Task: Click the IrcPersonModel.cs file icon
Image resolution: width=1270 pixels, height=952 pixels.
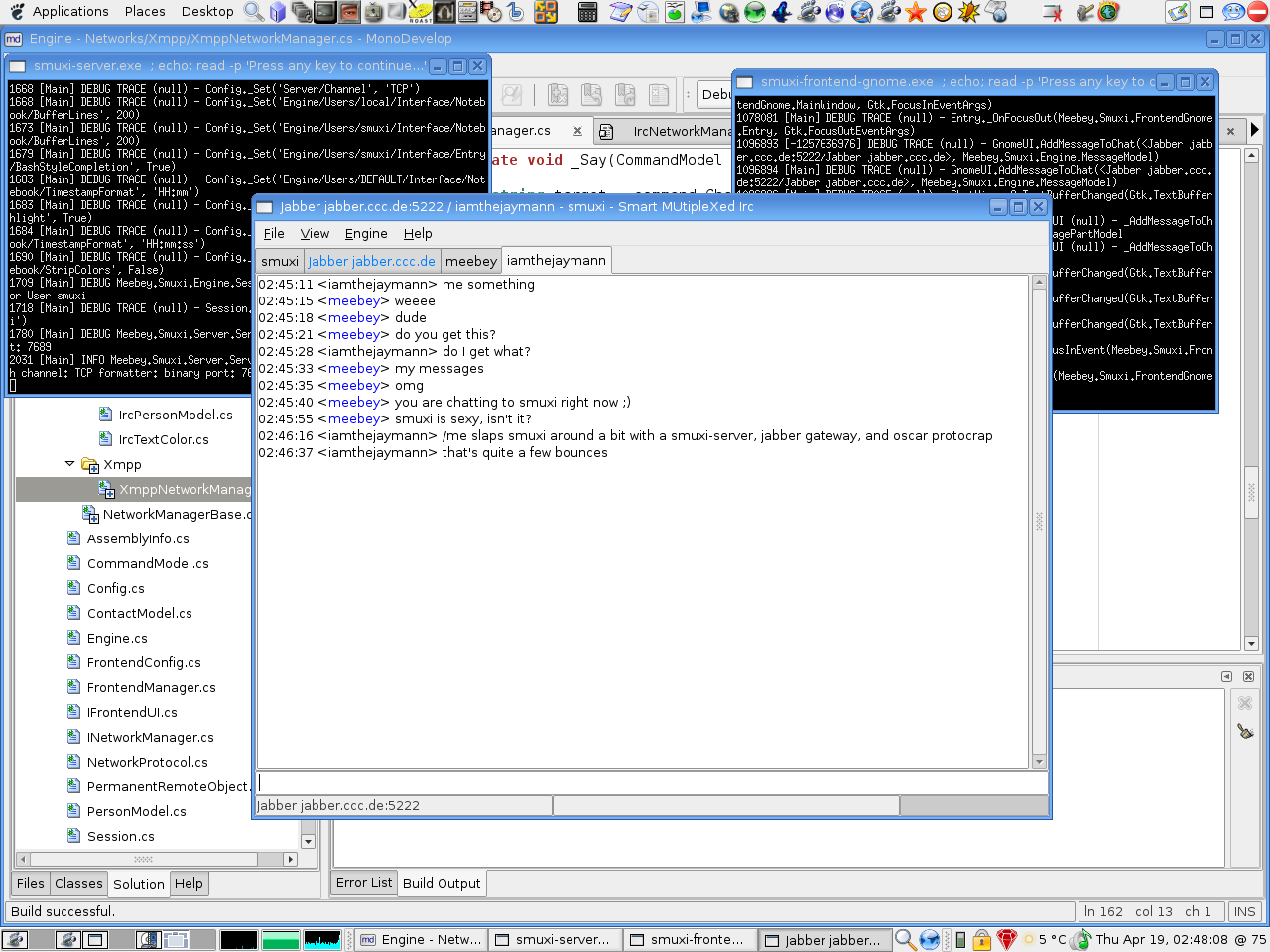Action: coord(106,415)
